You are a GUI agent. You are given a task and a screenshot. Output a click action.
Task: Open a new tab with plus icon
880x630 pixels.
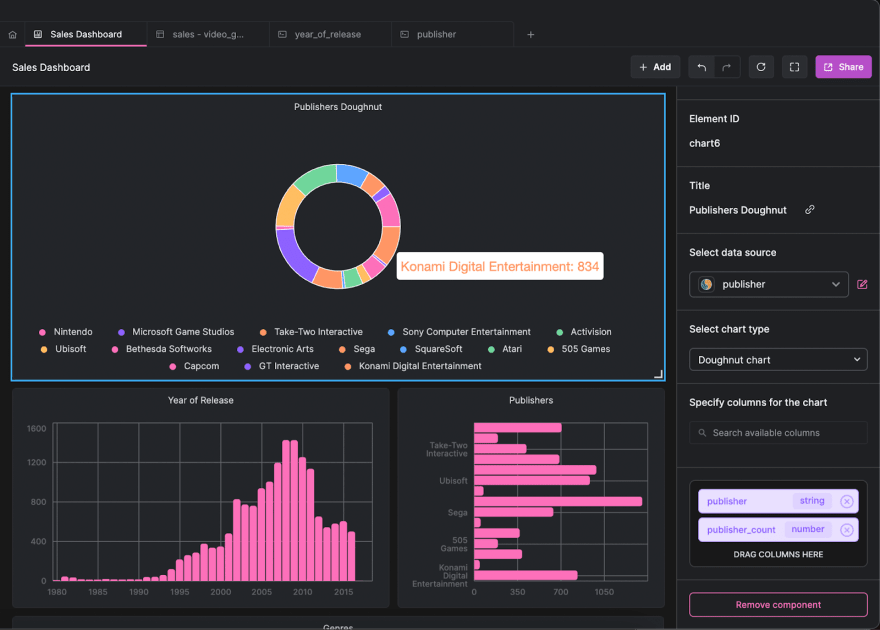(x=530, y=35)
